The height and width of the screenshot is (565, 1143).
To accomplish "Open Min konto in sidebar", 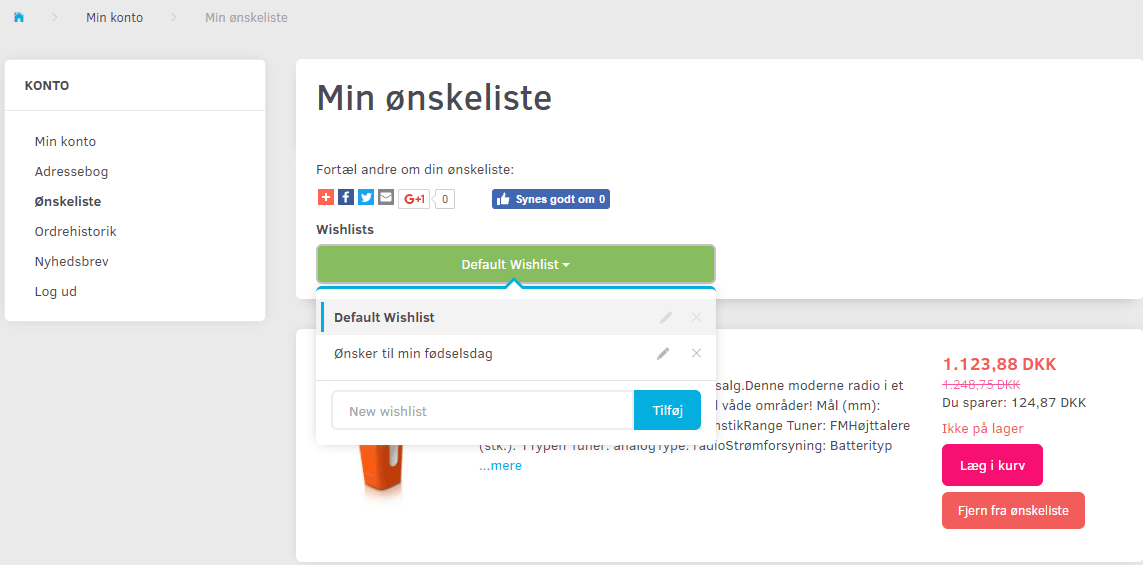I will [x=66, y=141].
